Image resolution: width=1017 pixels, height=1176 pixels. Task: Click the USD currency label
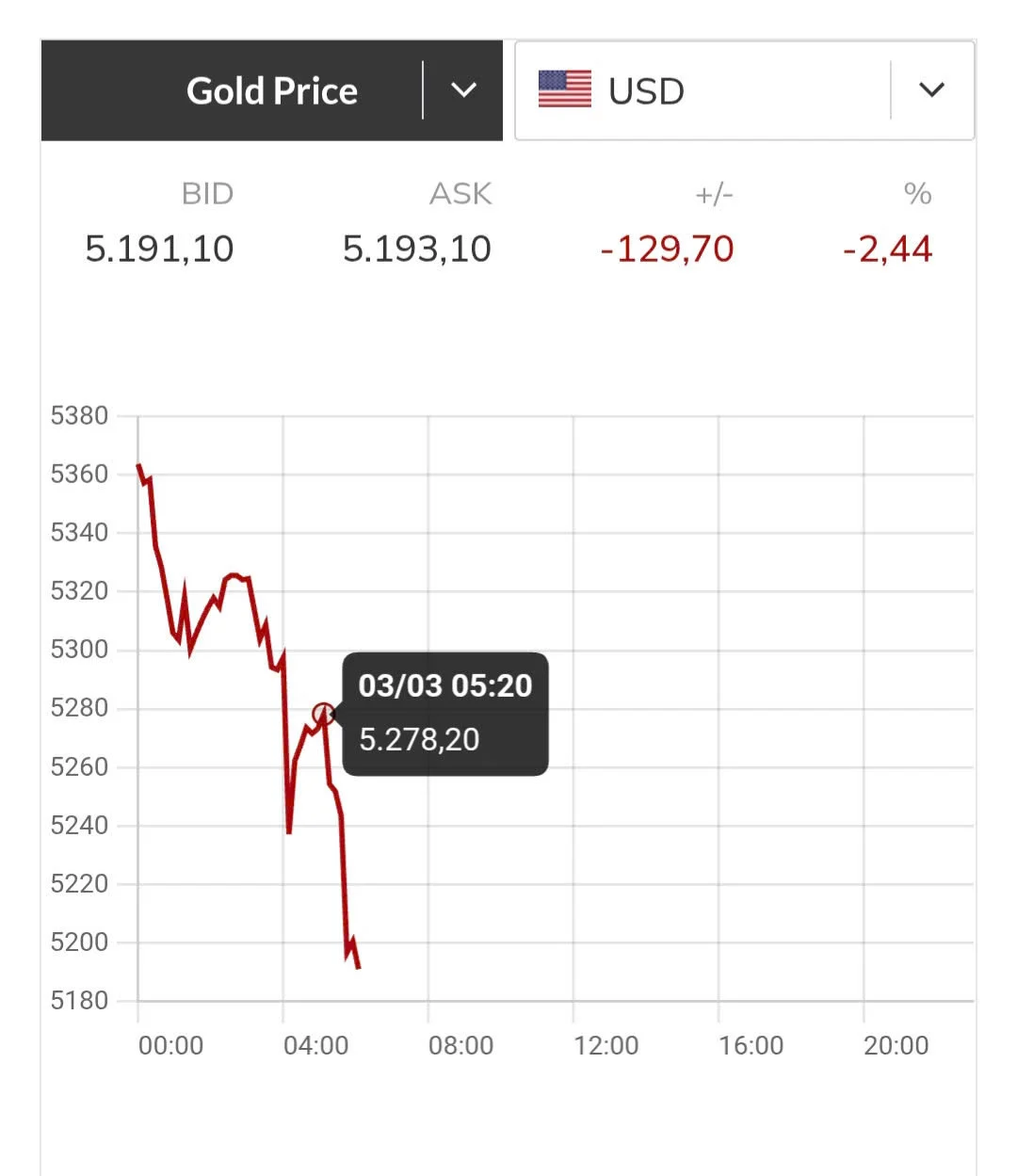[646, 91]
